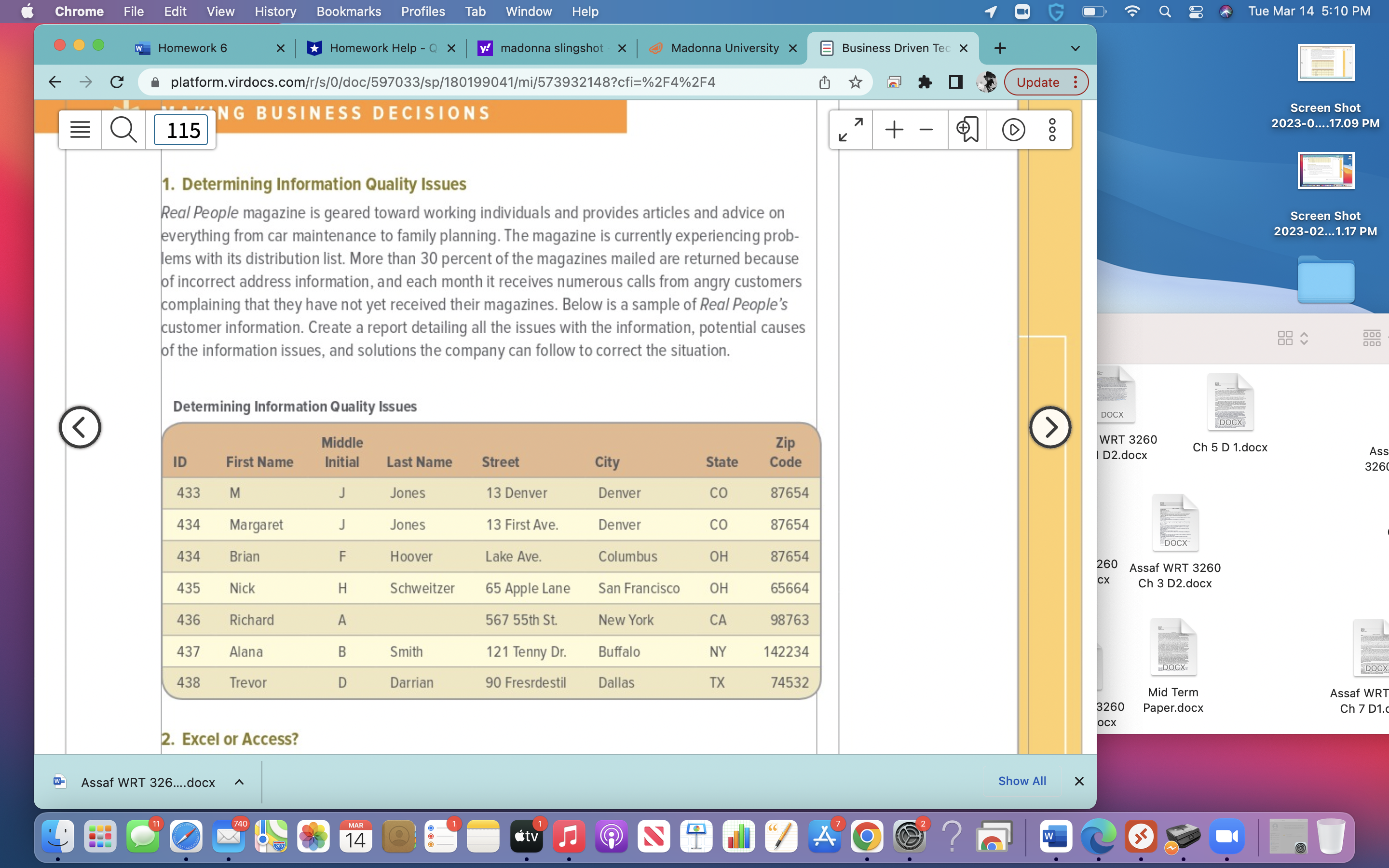Open the Chrome extensions puzzle icon
The width and height of the screenshot is (1389, 868).
pos(924,82)
